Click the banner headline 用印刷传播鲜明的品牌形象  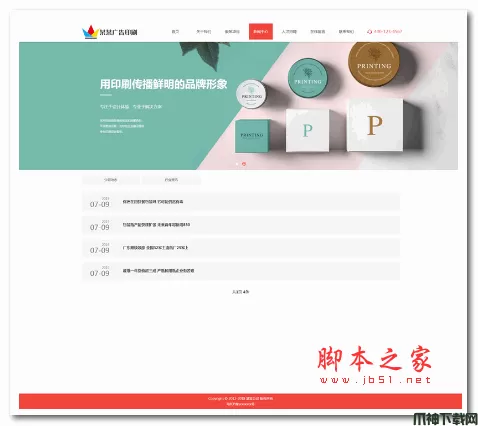164,84
